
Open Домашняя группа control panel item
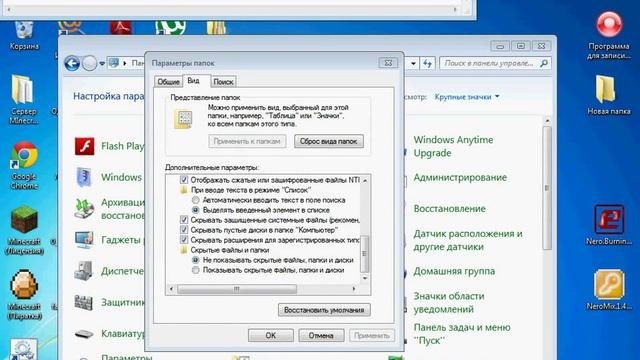(x=454, y=271)
